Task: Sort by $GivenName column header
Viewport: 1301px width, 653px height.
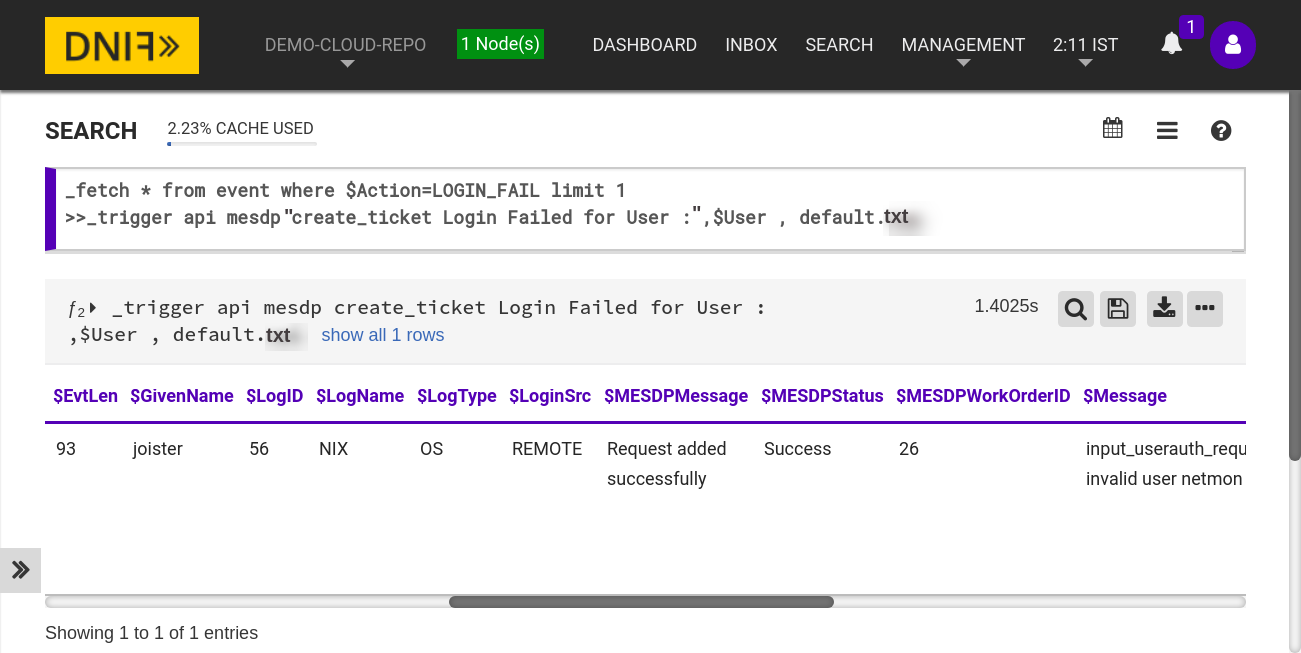Action: (182, 396)
